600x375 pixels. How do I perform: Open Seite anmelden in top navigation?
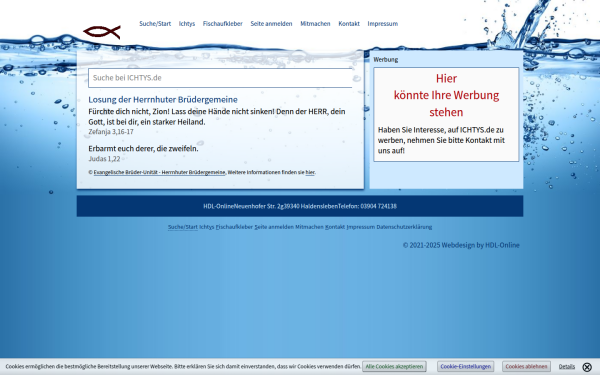click(271, 24)
